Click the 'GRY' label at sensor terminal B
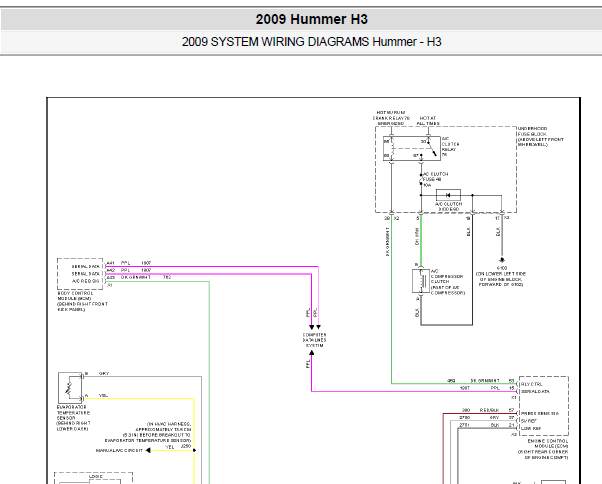602x484 pixels. [104, 373]
